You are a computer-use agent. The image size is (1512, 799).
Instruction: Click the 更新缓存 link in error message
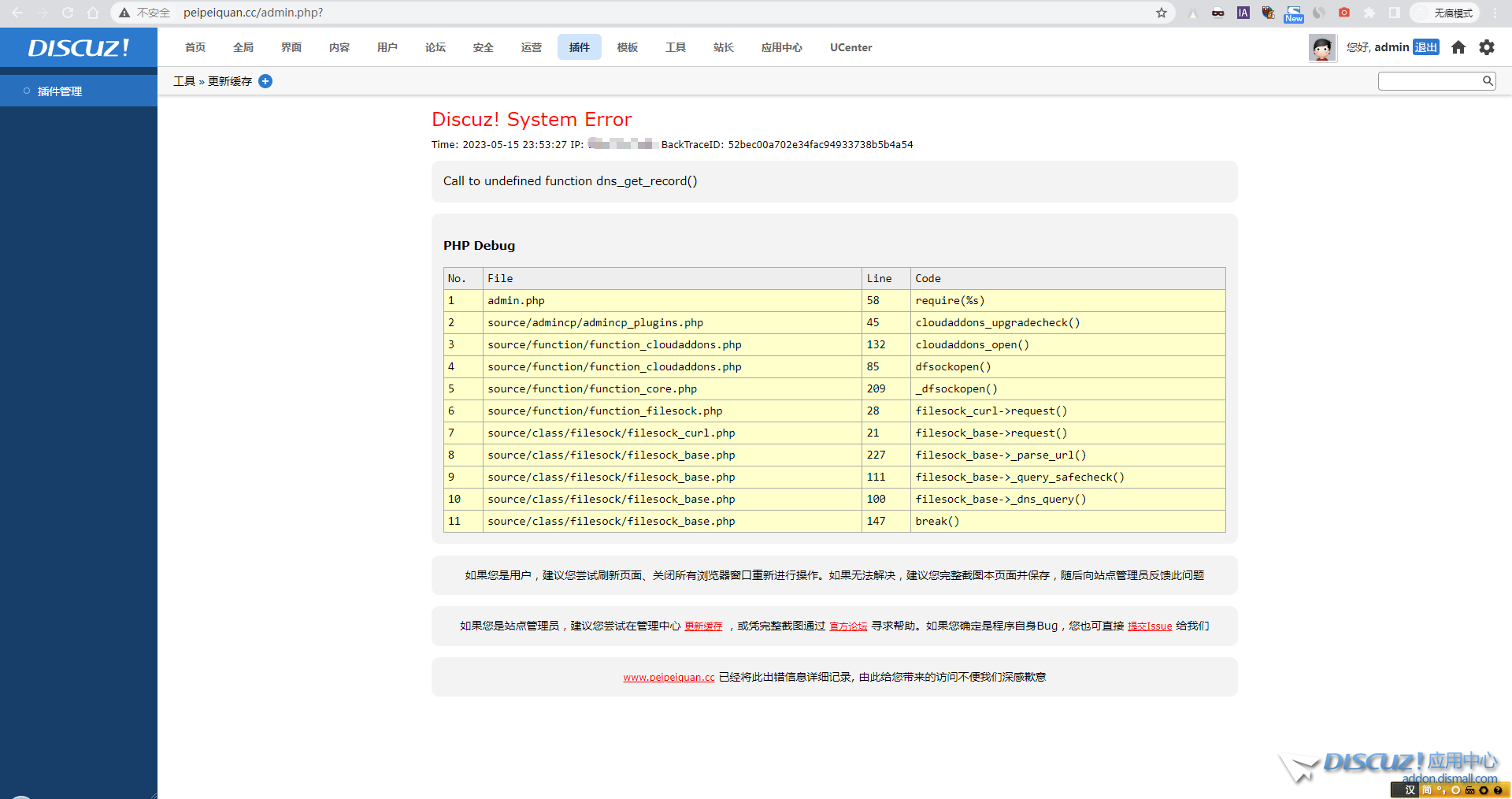pos(703,626)
